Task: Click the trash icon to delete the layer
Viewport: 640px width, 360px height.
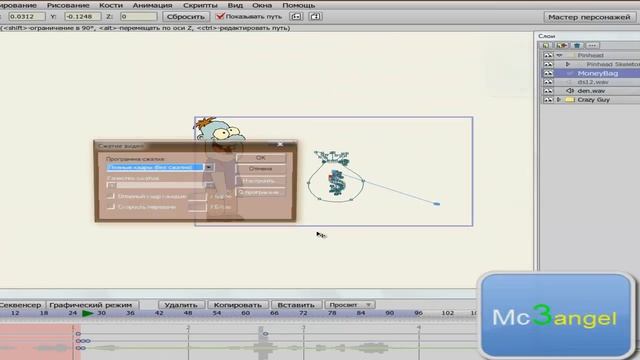Action: tap(577, 45)
